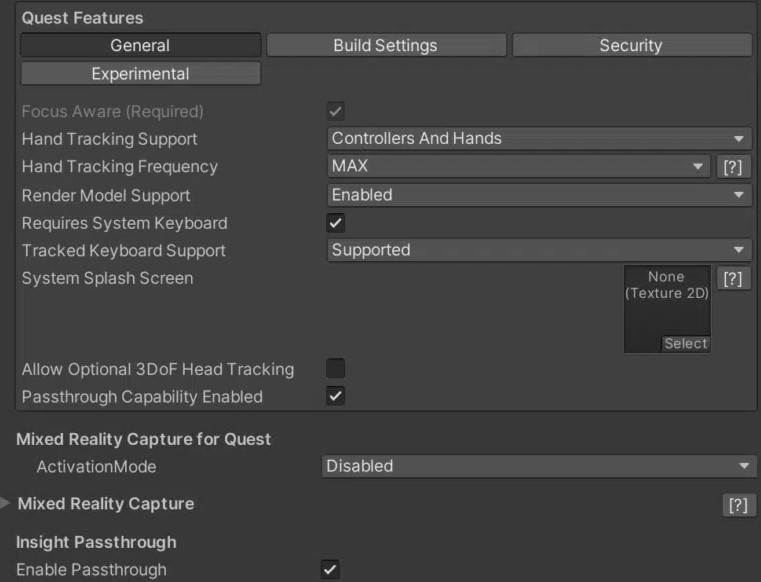Open the Security tab
The width and height of the screenshot is (761, 582).
[x=632, y=45]
